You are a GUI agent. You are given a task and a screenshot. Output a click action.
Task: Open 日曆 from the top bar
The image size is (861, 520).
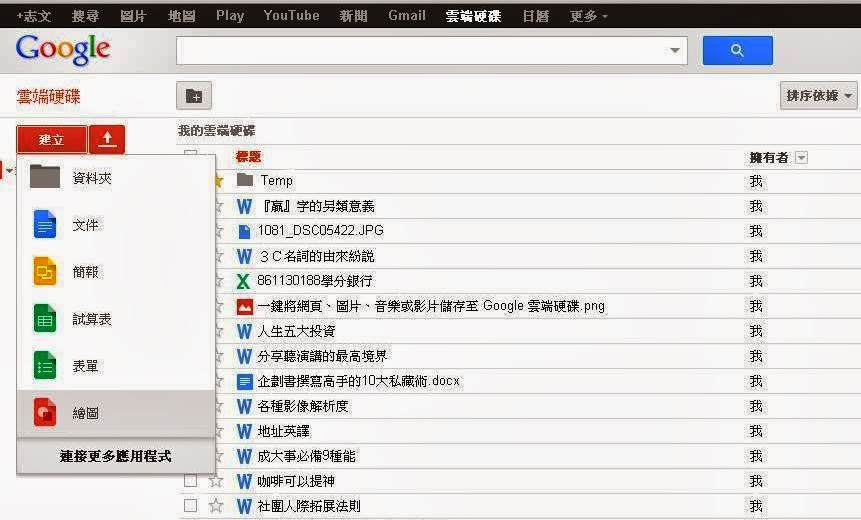535,16
